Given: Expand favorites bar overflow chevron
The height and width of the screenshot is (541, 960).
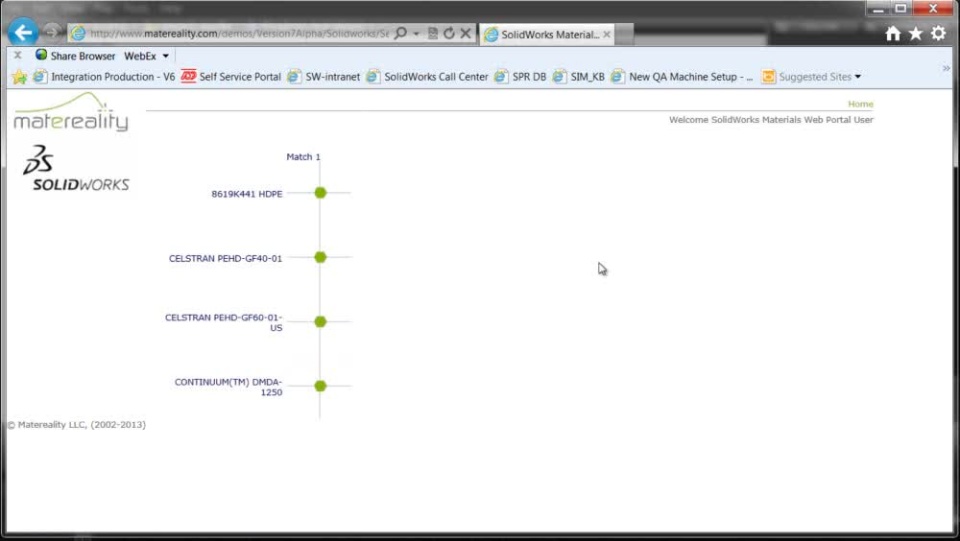Looking at the screenshot, I should (x=946, y=69).
